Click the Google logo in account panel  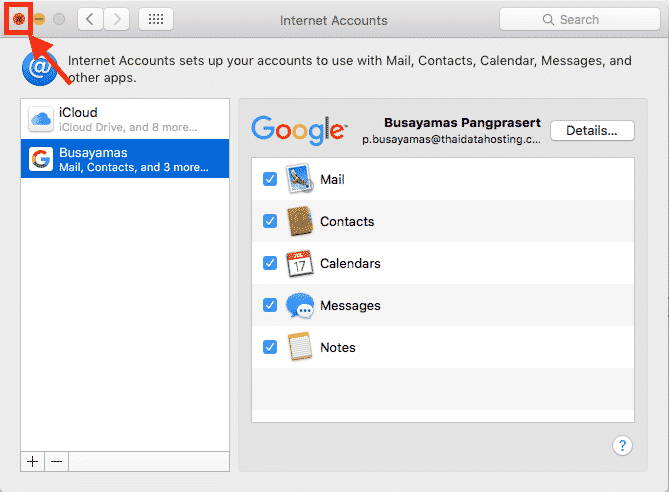(x=300, y=130)
